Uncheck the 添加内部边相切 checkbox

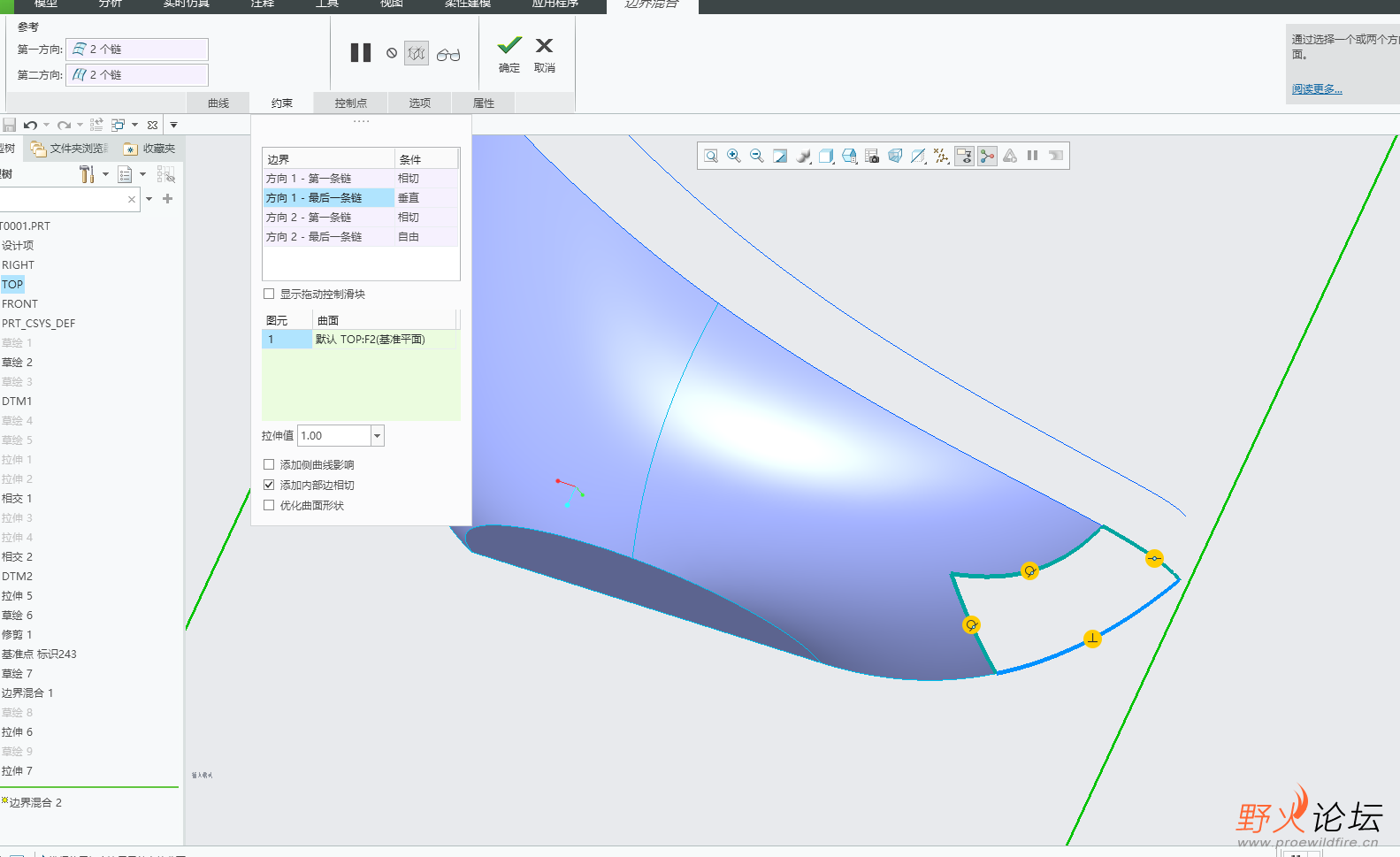pos(269,485)
